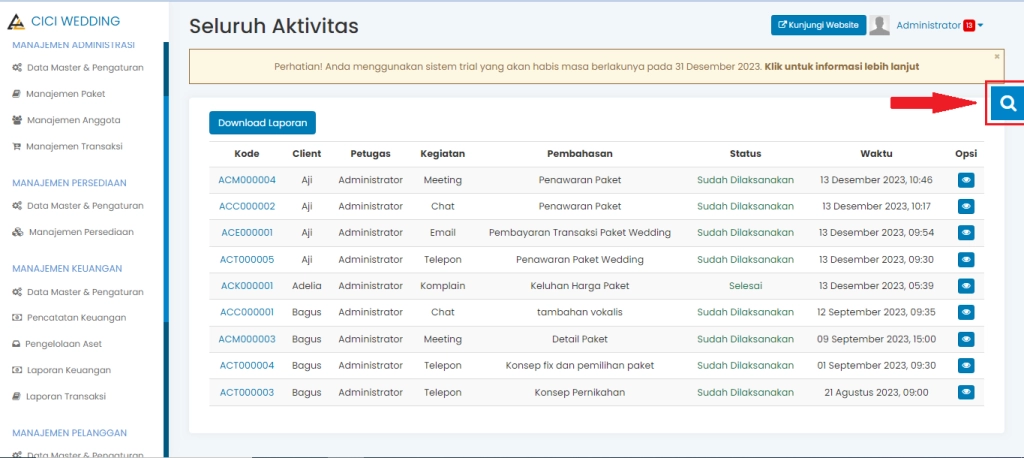Click the red notification badge 13
The width and height of the screenshot is (1024, 458).
[968, 25]
